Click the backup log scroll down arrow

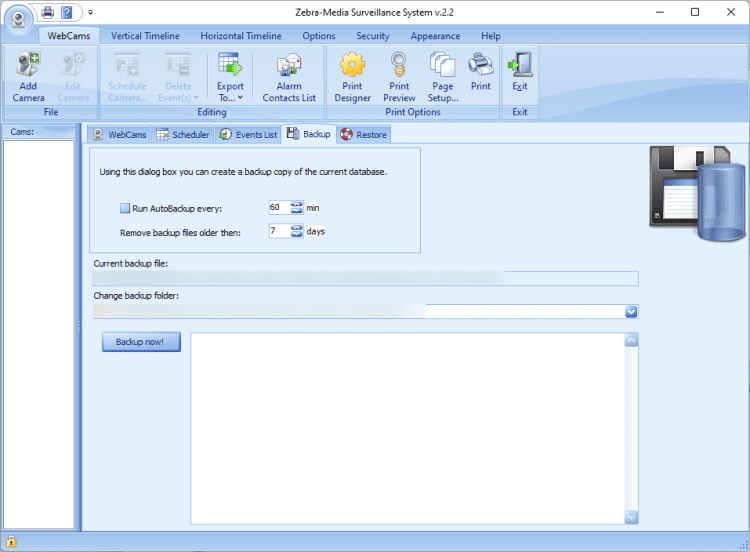click(x=631, y=517)
